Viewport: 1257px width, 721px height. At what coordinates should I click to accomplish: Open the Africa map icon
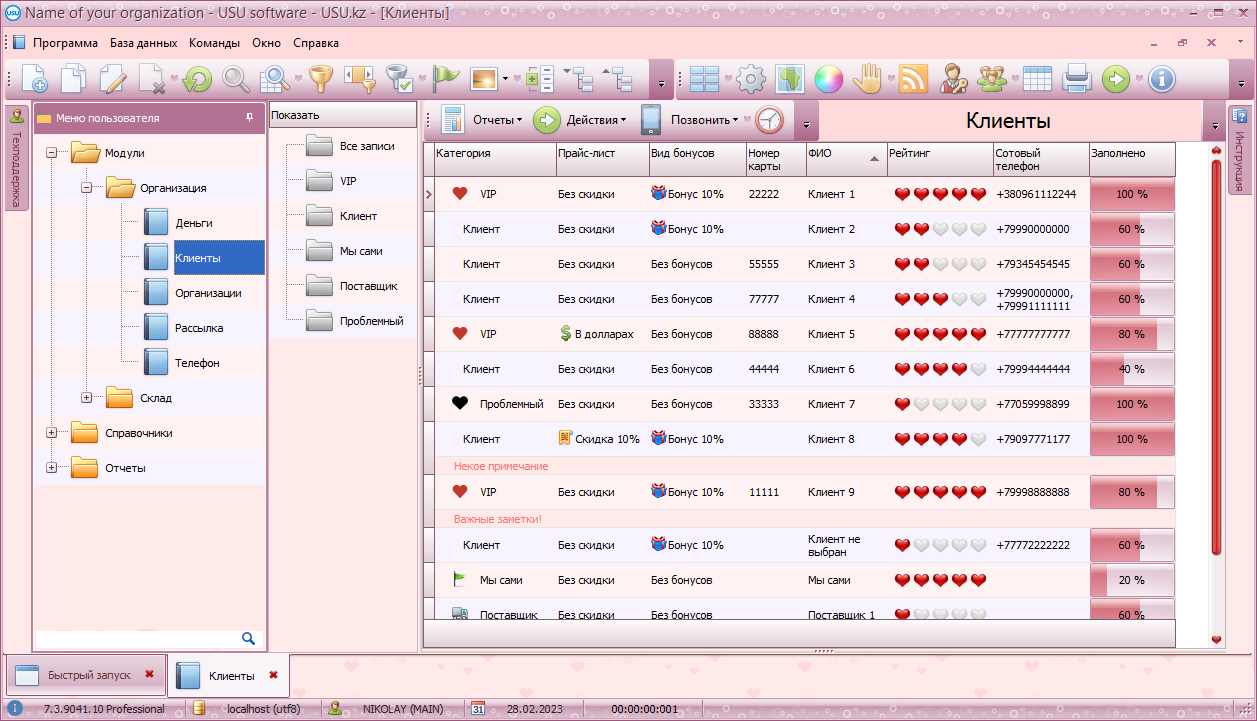(790, 78)
